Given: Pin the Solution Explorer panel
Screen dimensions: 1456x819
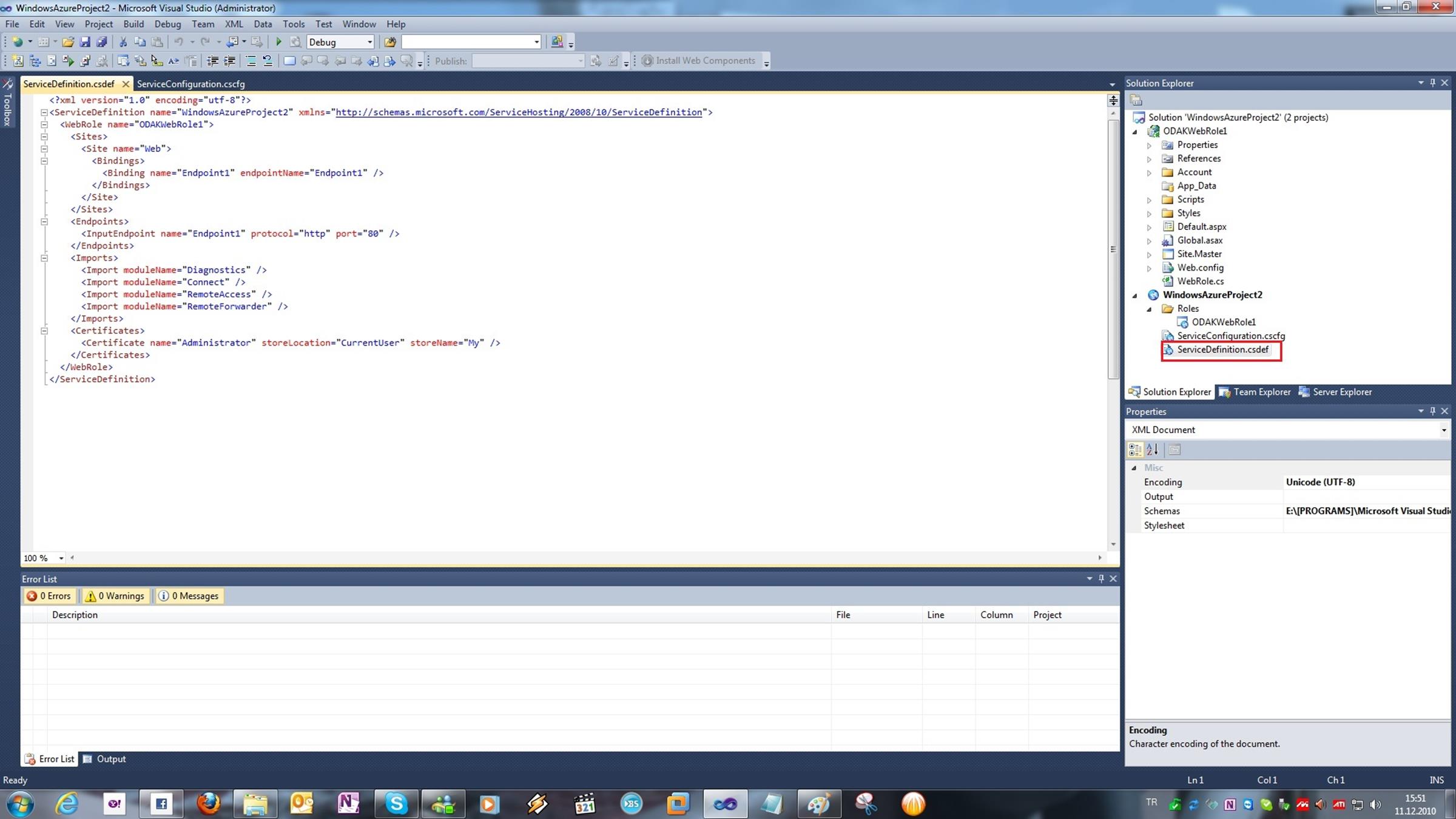Looking at the screenshot, I should 1432,83.
